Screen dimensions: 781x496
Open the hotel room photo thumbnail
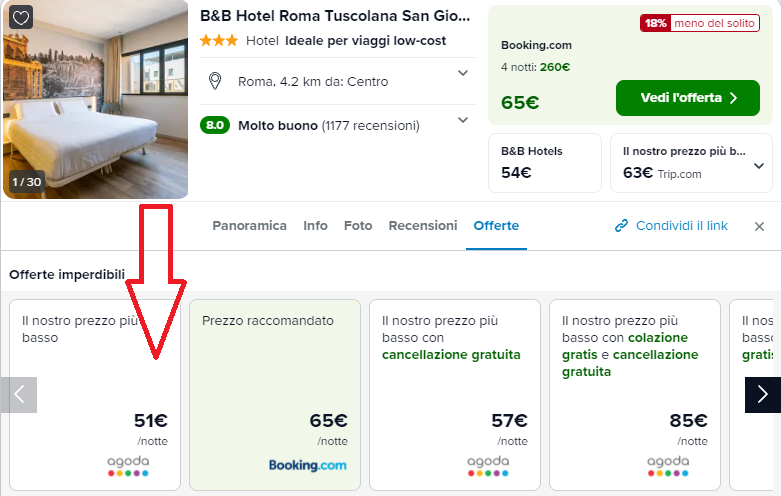click(95, 100)
